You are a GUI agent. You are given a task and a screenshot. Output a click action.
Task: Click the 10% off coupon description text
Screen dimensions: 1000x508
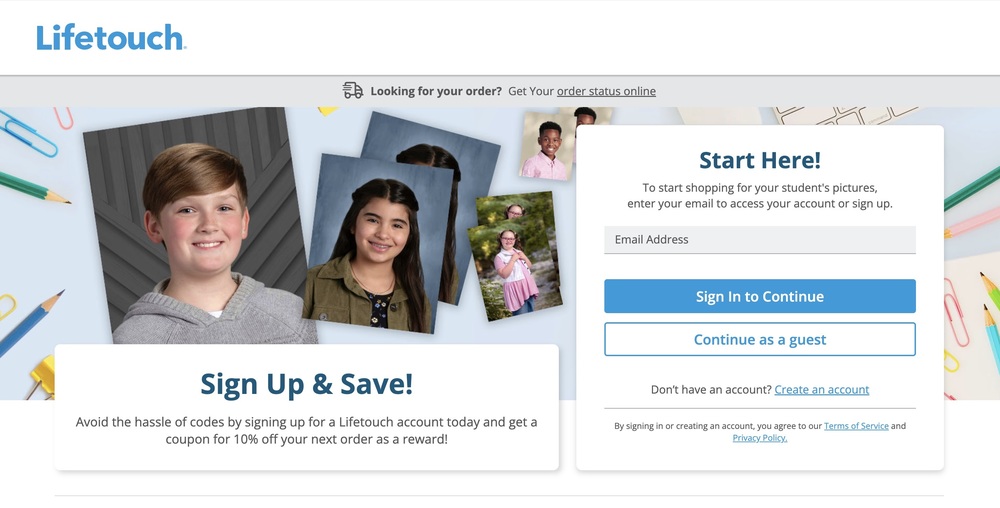click(x=306, y=430)
